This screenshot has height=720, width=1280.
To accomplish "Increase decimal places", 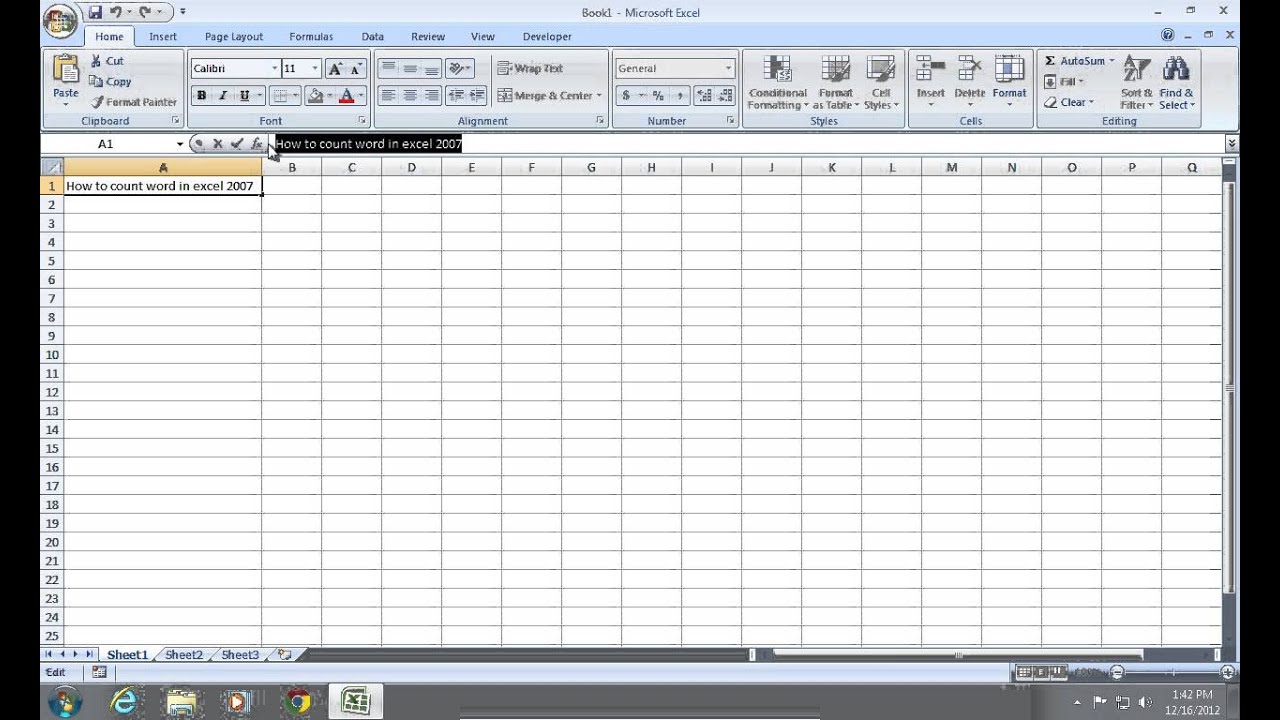I will [703, 96].
